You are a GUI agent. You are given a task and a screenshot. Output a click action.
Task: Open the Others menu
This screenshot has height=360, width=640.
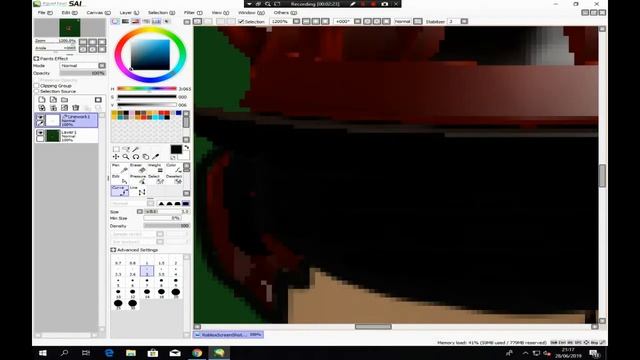[285, 13]
